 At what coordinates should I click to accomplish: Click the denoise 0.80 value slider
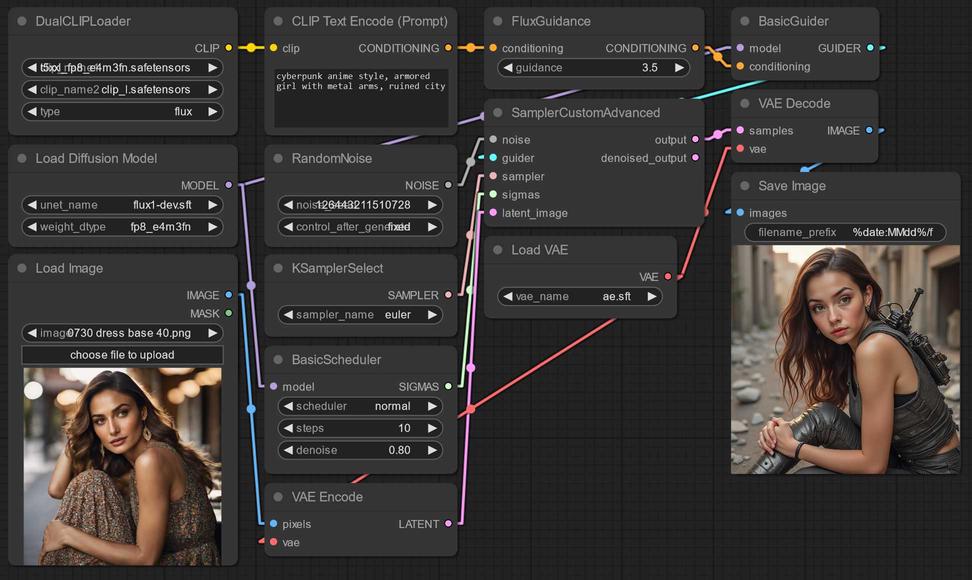(x=360, y=450)
